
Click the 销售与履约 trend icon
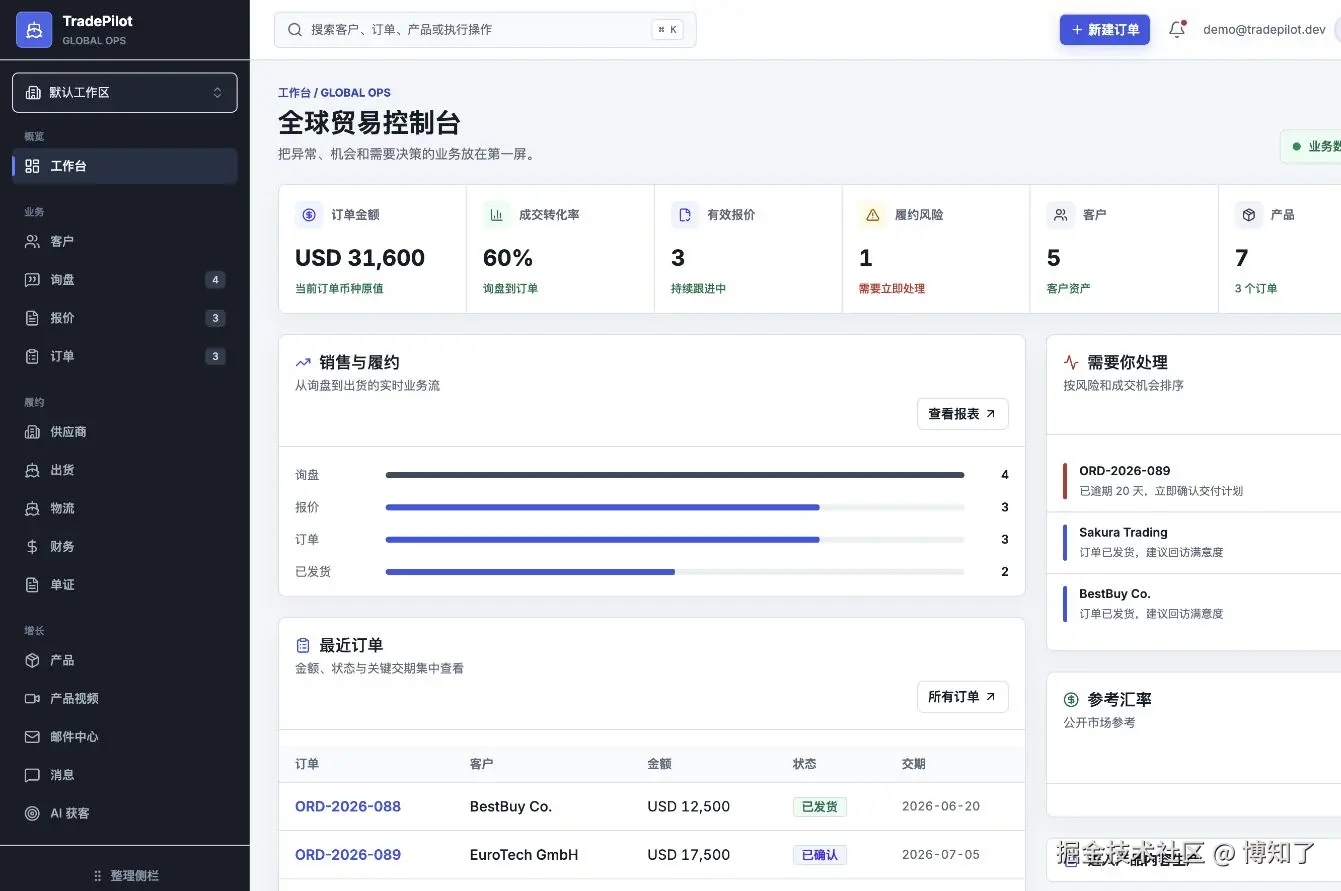pyautogui.click(x=303, y=362)
